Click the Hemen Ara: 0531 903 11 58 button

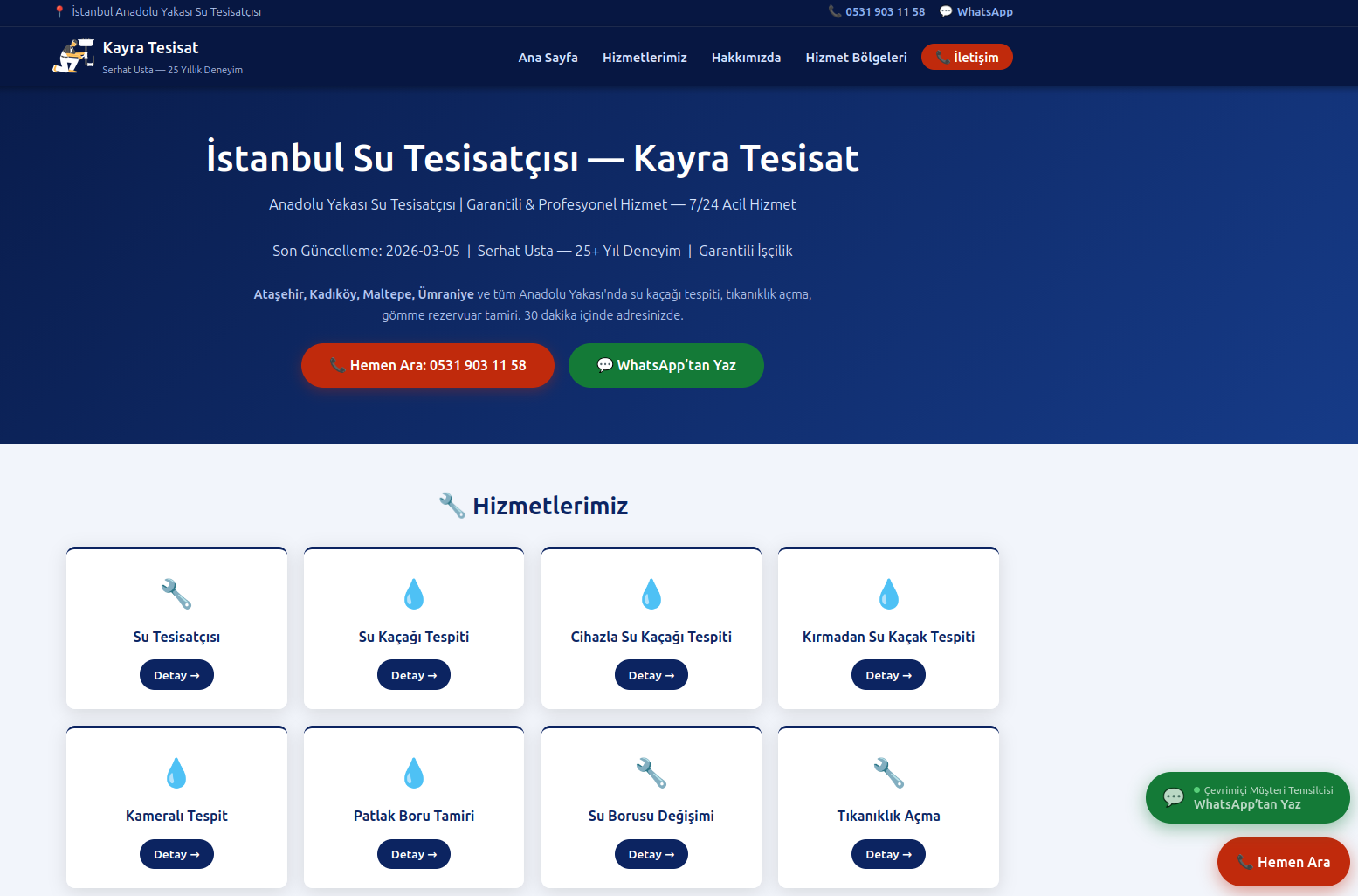[x=428, y=365]
